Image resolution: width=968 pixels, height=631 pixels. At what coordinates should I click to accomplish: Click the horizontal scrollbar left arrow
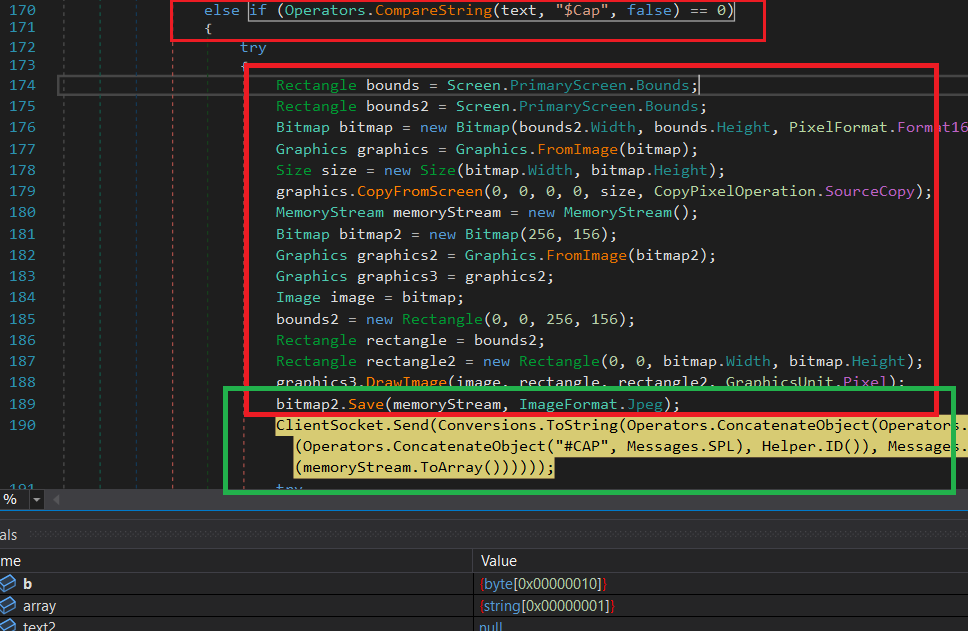tap(56, 499)
